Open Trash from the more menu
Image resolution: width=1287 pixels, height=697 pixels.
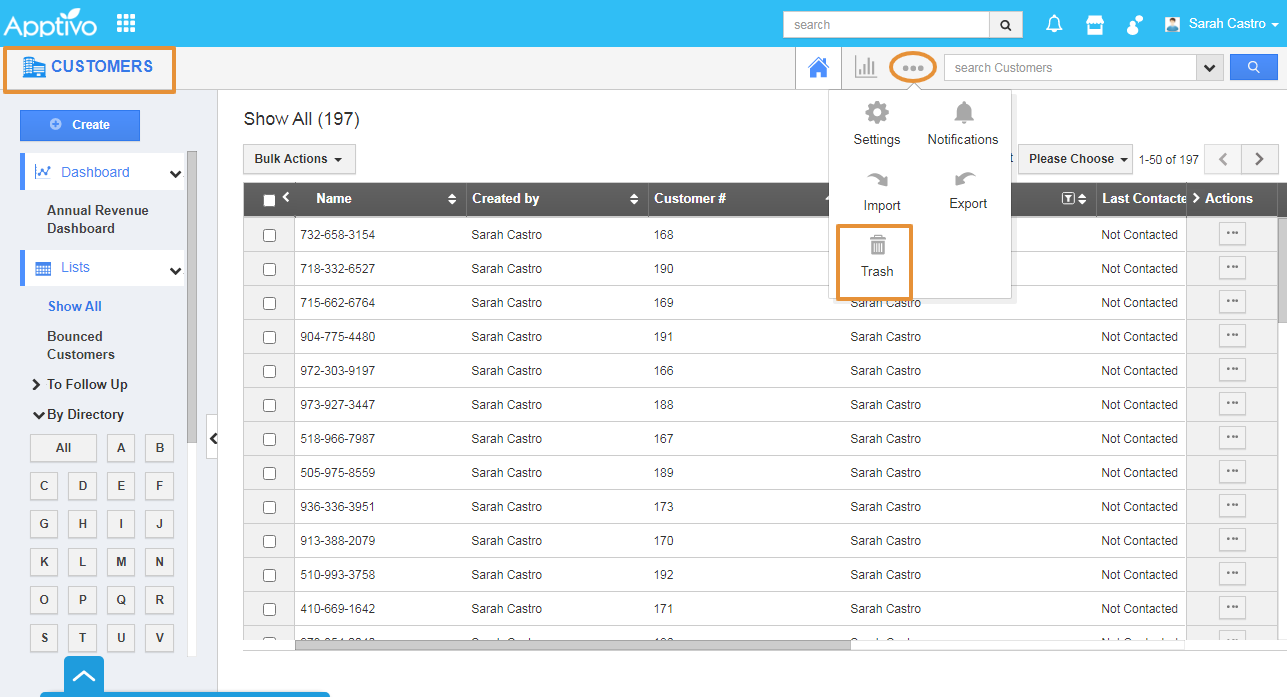click(876, 257)
